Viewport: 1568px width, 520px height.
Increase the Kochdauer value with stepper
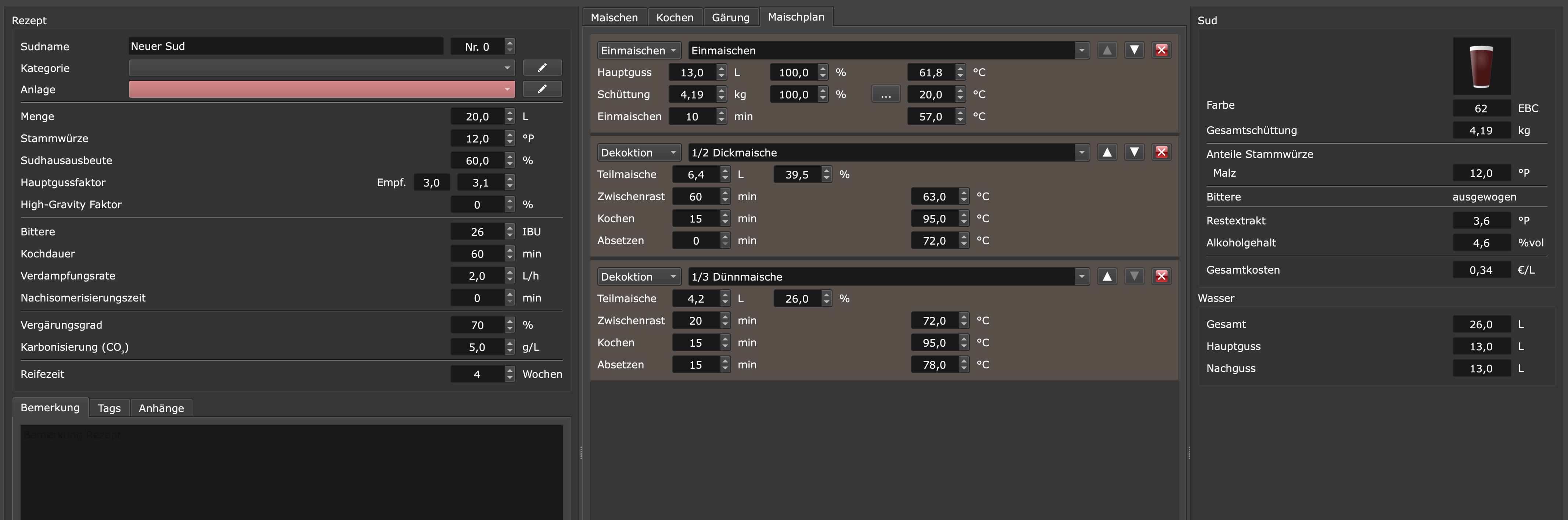pos(510,250)
